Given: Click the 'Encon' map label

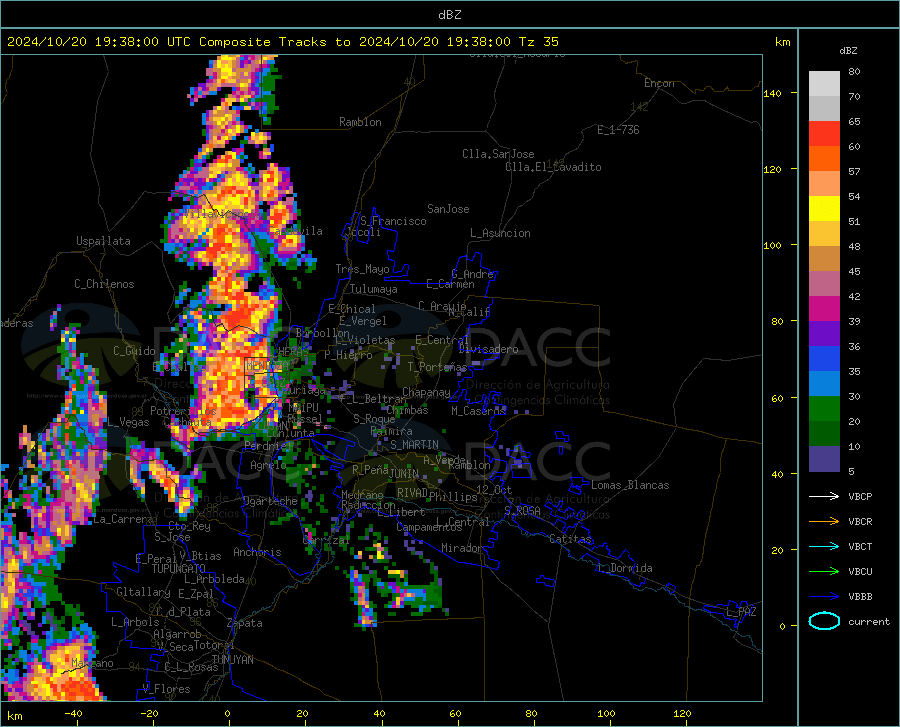Looking at the screenshot, I should pyautogui.click(x=659, y=83).
